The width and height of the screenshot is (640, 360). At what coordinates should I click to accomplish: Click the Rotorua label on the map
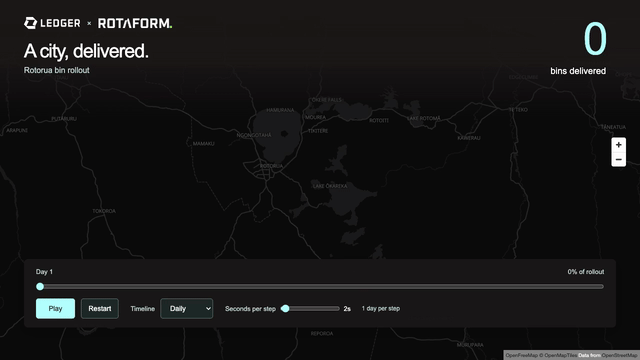point(271,166)
